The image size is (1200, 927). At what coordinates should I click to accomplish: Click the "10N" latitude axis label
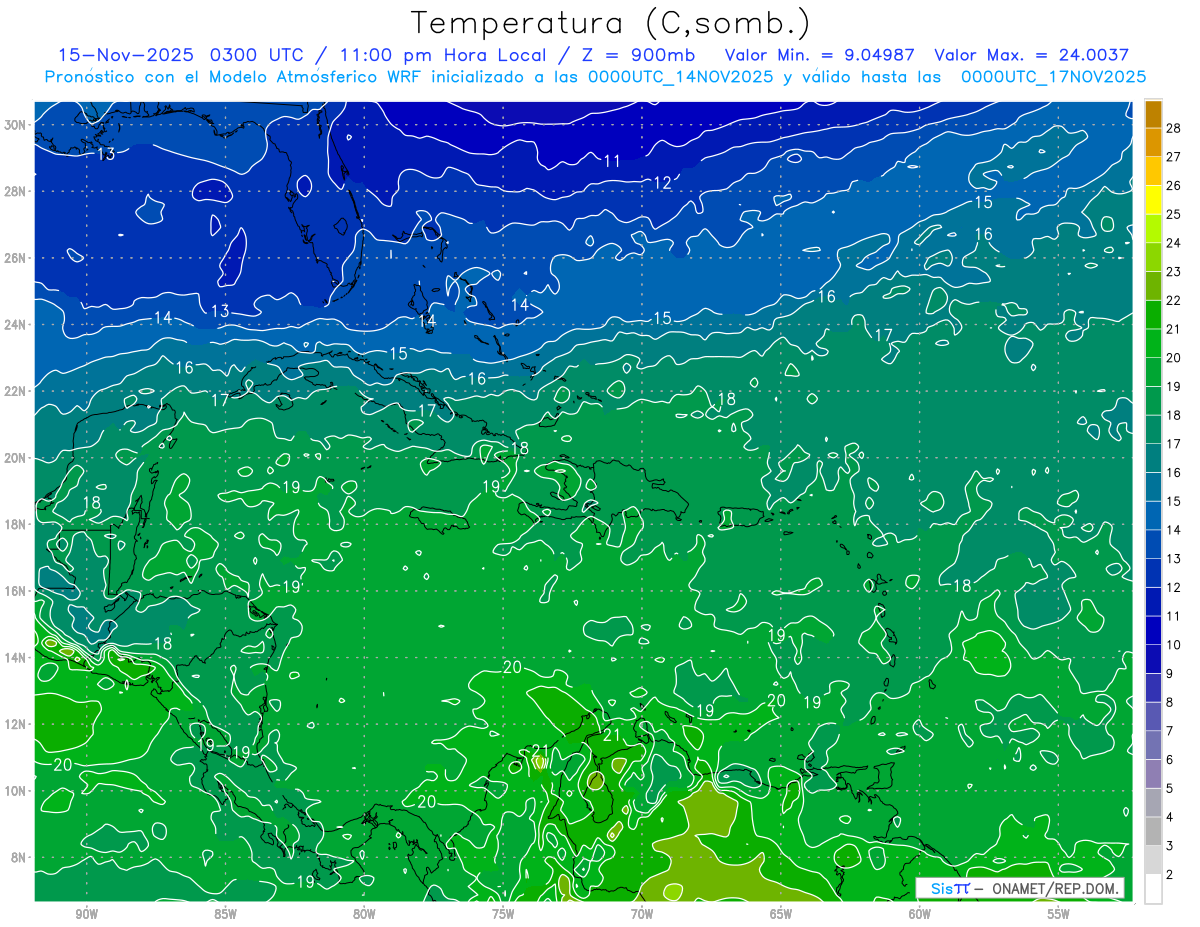point(17,790)
